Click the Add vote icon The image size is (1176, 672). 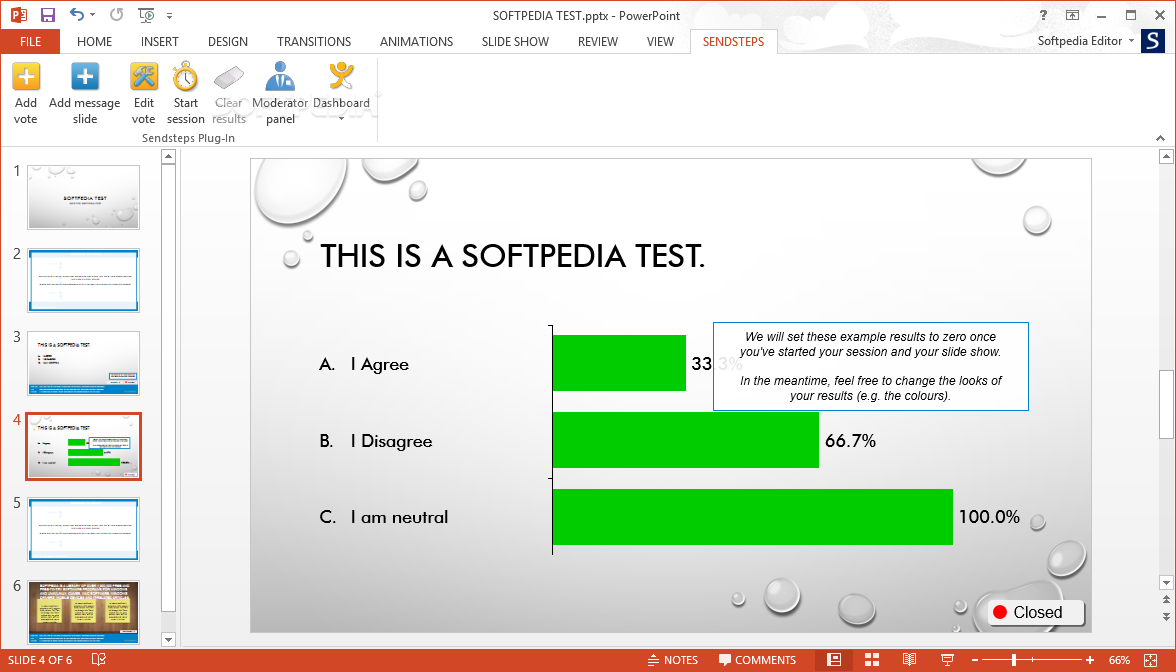pyautogui.click(x=26, y=76)
